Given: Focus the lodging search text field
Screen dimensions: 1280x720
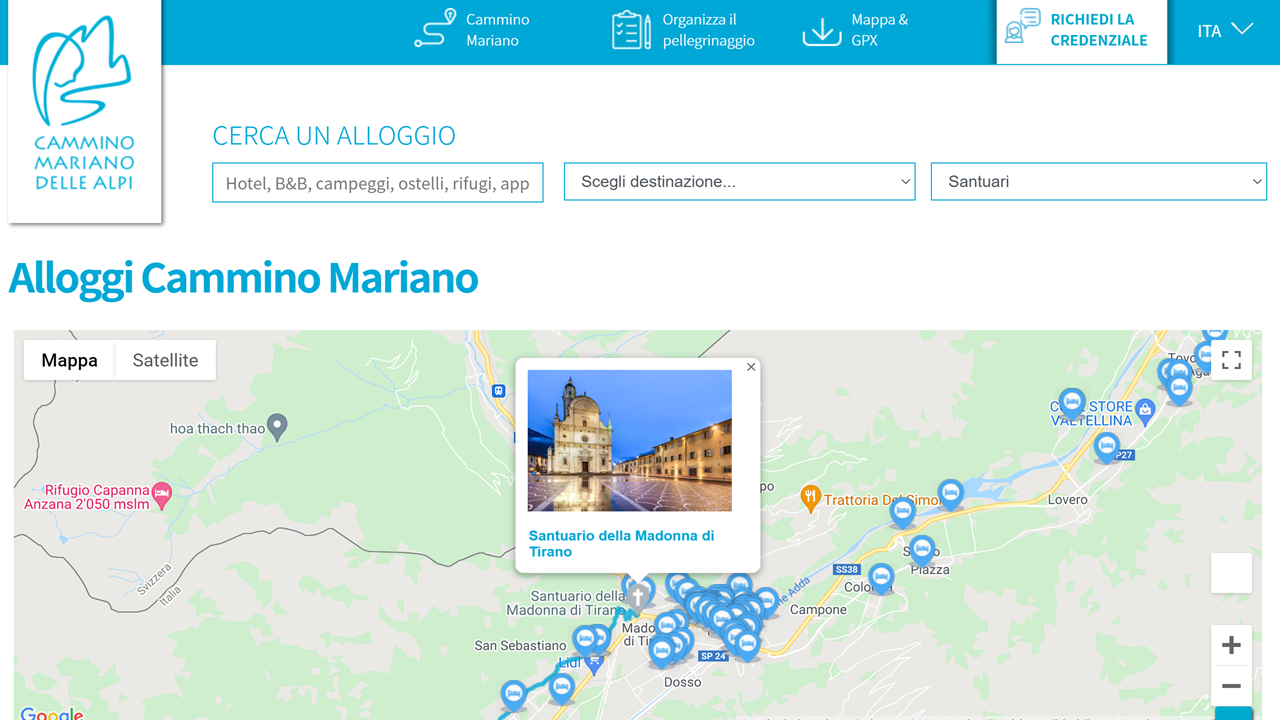Looking at the screenshot, I should [x=378, y=183].
